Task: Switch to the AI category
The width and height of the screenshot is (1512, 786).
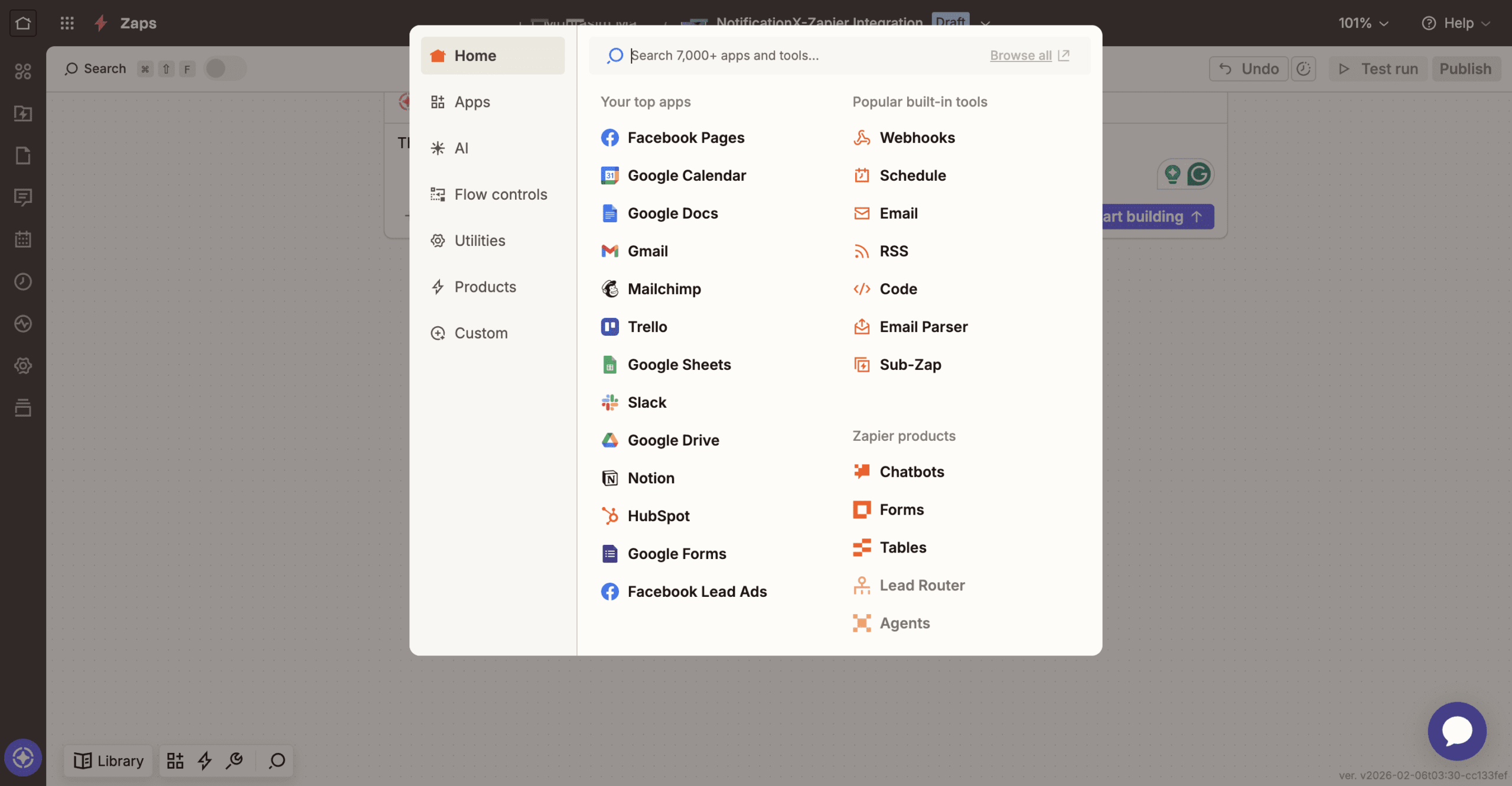Action: point(461,148)
